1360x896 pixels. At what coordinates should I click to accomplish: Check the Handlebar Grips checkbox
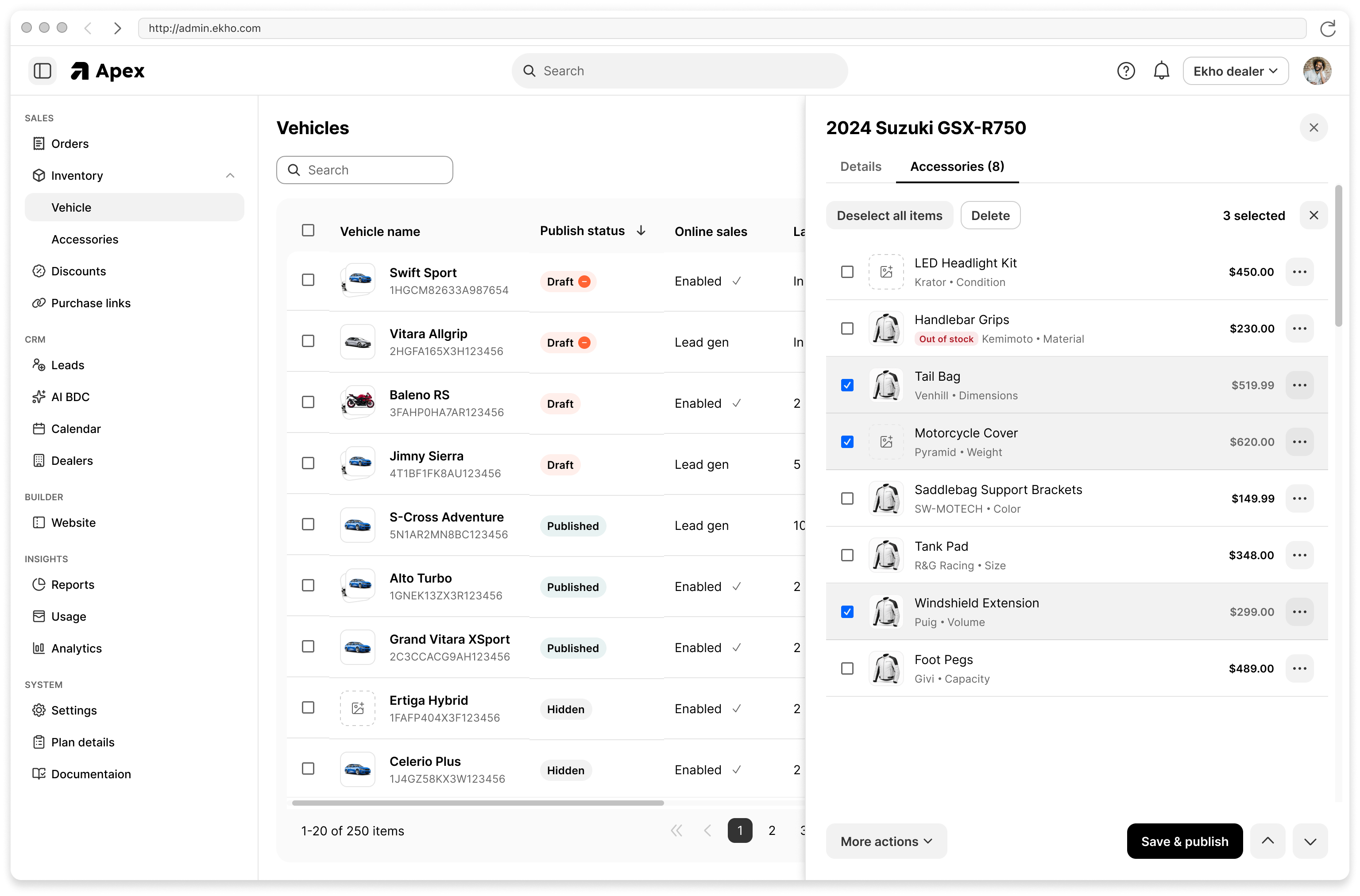[847, 328]
